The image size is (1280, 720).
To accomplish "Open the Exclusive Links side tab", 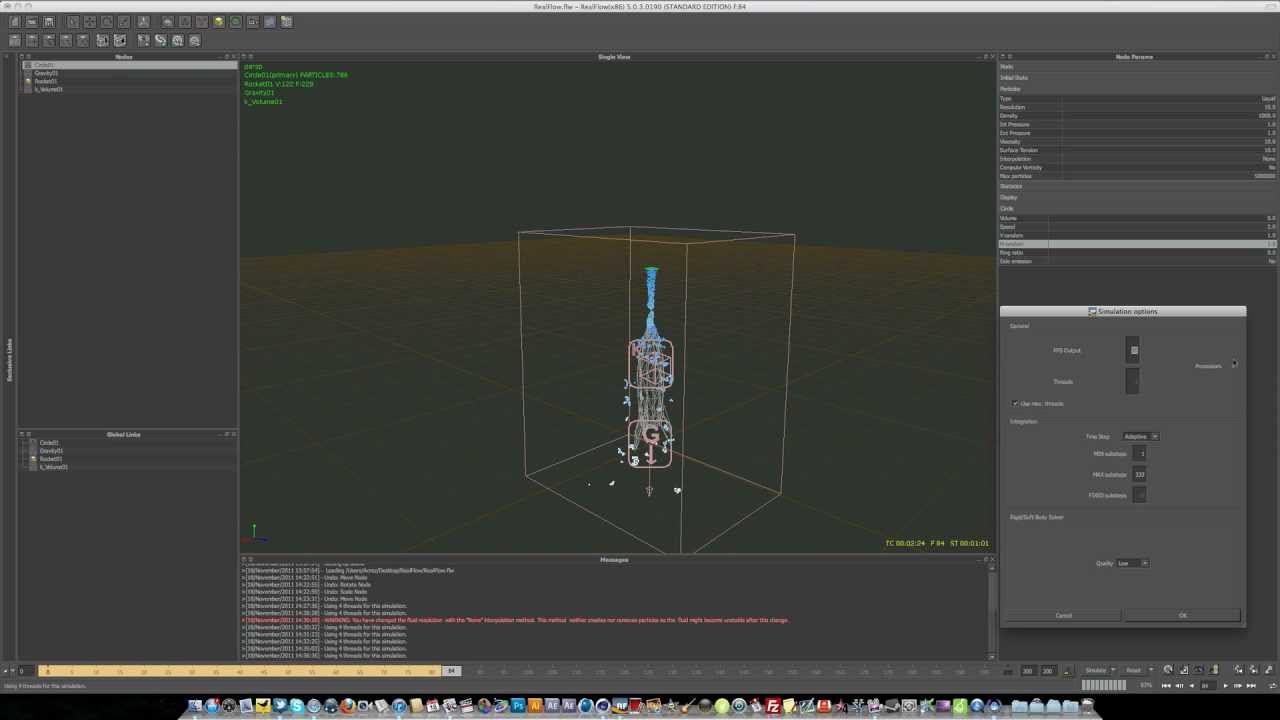I will coord(9,360).
